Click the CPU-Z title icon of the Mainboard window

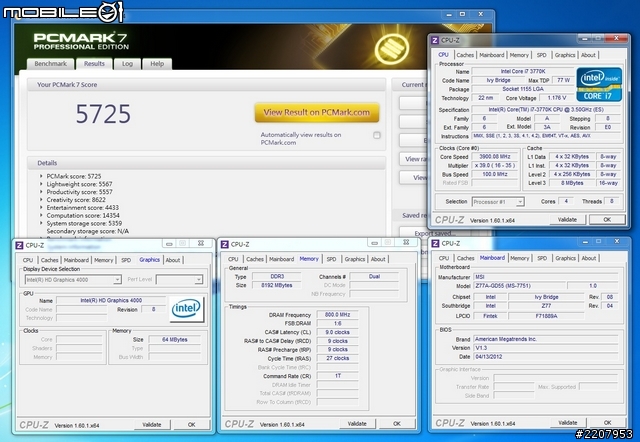click(x=435, y=243)
